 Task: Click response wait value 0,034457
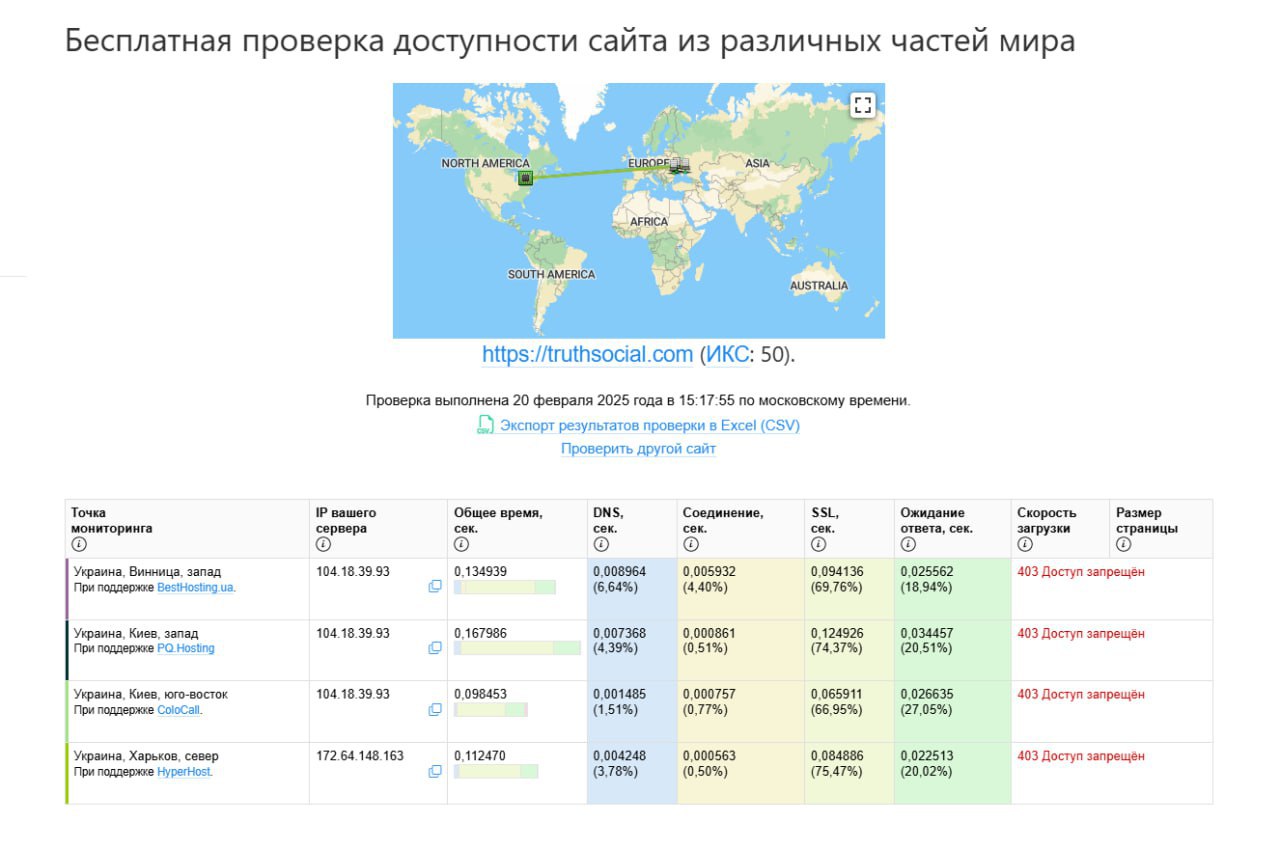coord(927,633)
